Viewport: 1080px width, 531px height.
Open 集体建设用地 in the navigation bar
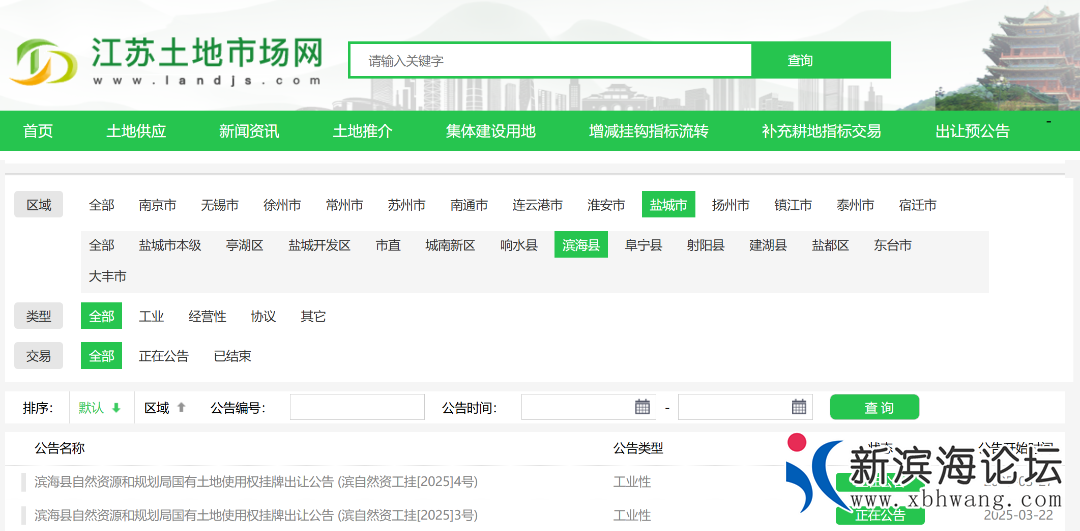[x=491, y=131]
